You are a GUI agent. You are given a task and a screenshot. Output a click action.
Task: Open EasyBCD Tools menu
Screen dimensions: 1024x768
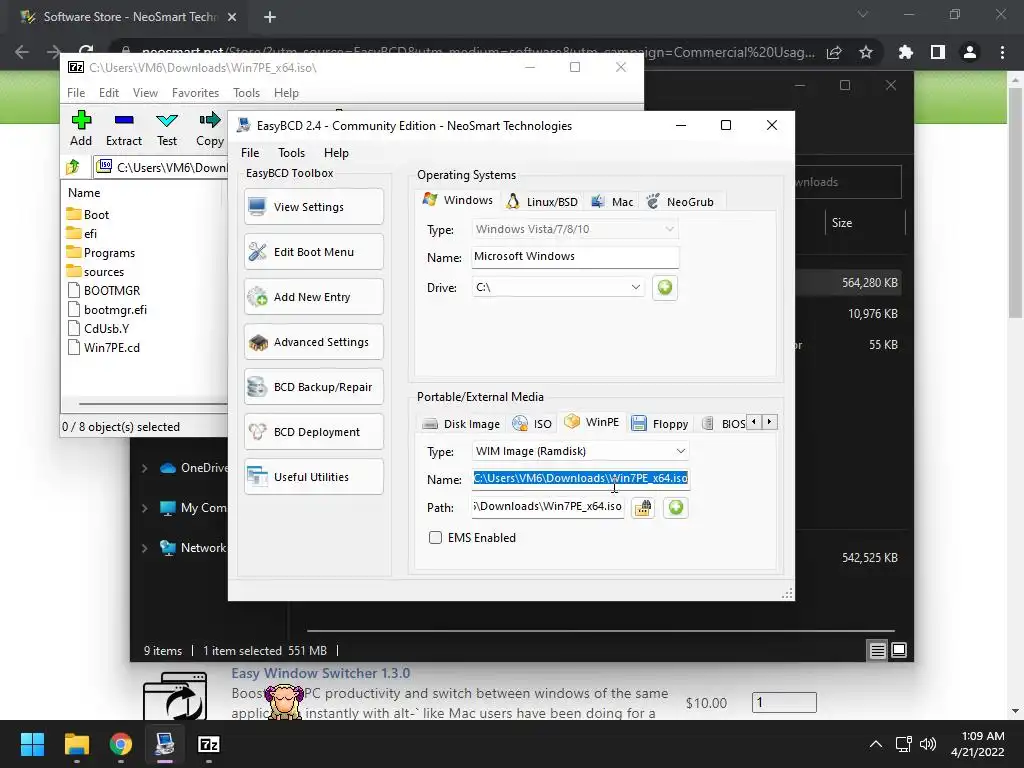291,153
